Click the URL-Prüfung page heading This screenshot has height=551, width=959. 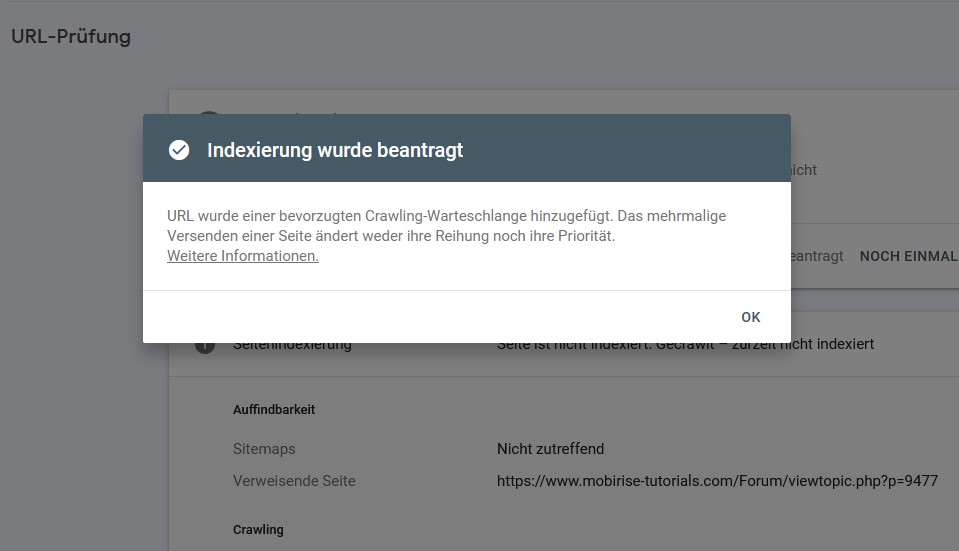[x=71, y=37]
